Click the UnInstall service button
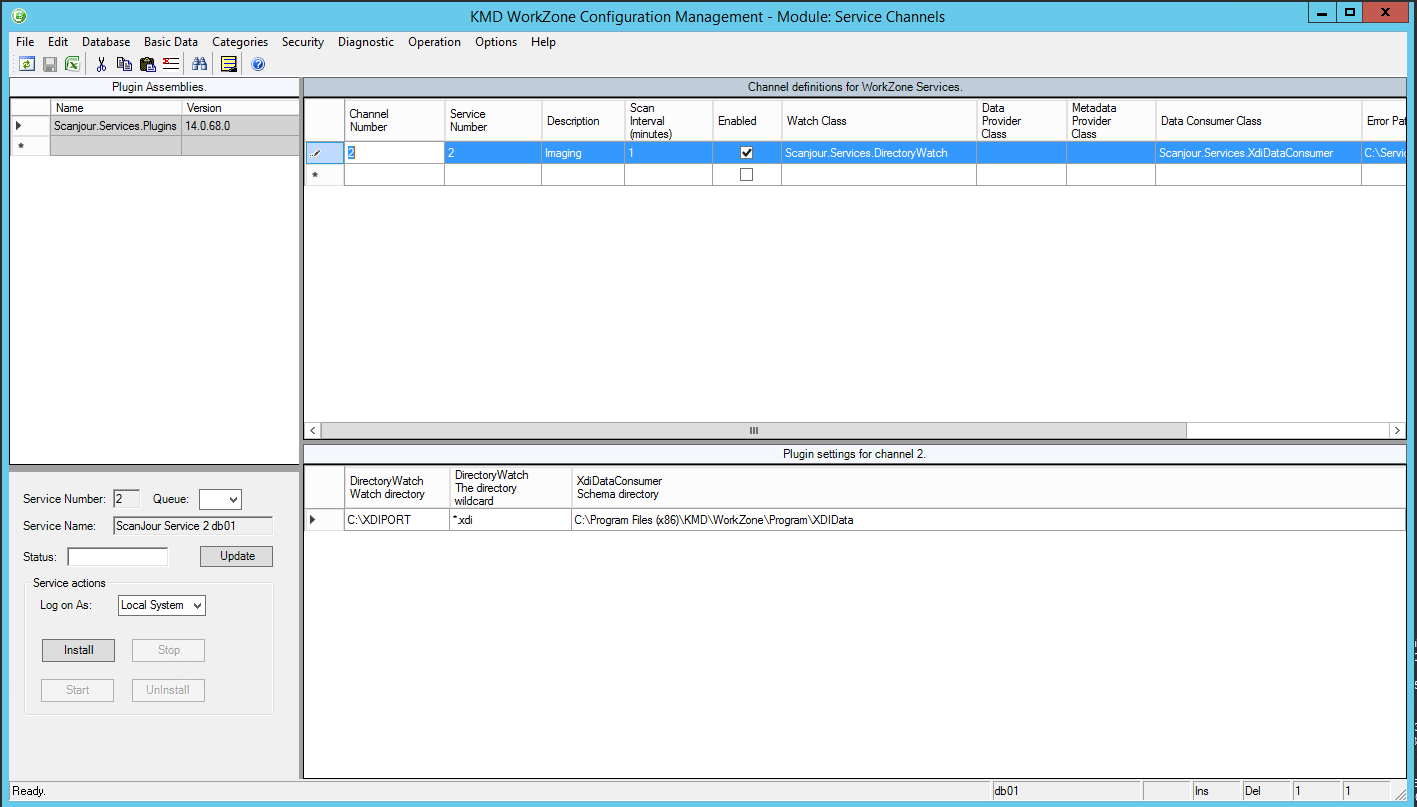Screen dimensions: 1417x807 168,690
